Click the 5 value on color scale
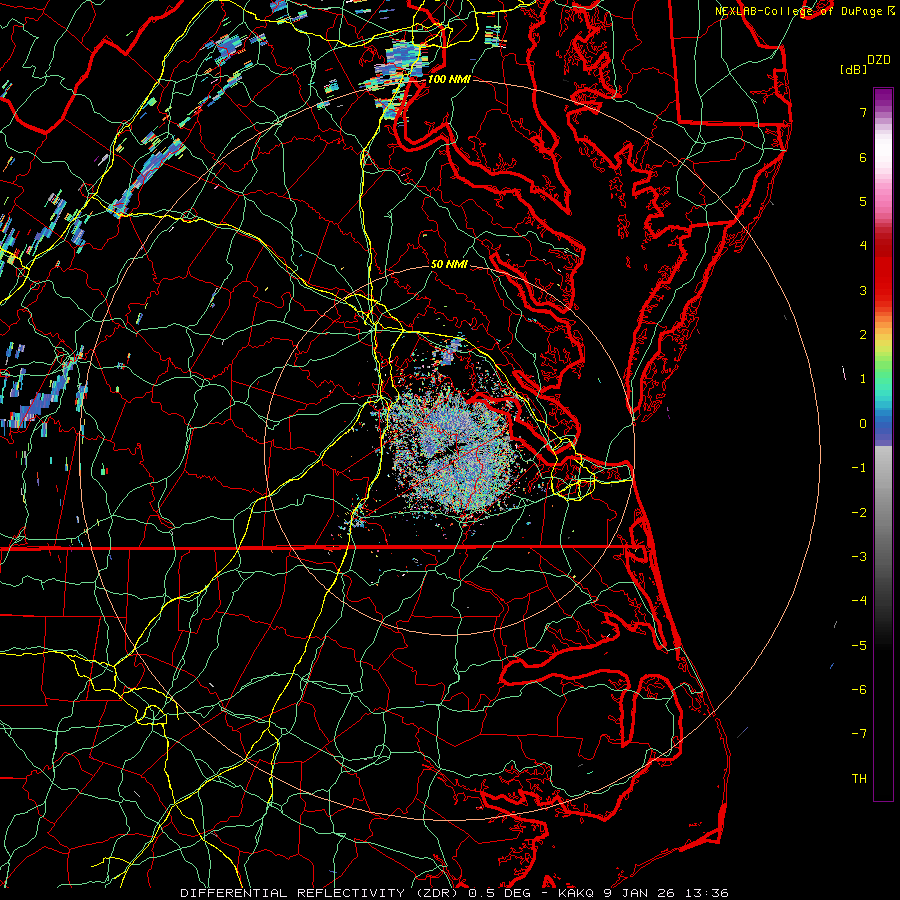Image resolution: width=900 pixels, height=900 pixels. pos(863,201)
